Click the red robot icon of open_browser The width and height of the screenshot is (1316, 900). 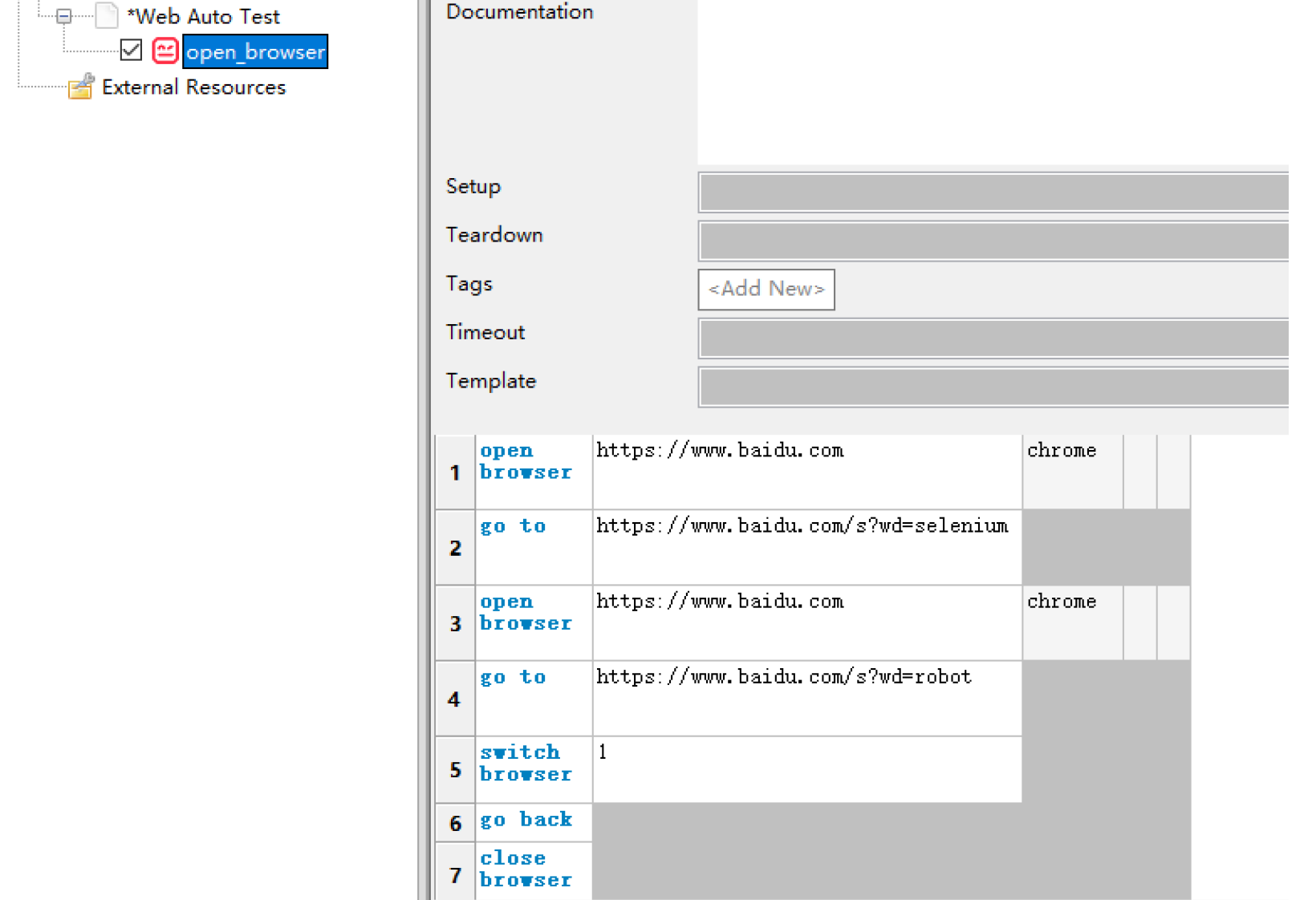[x=165, y=51]
